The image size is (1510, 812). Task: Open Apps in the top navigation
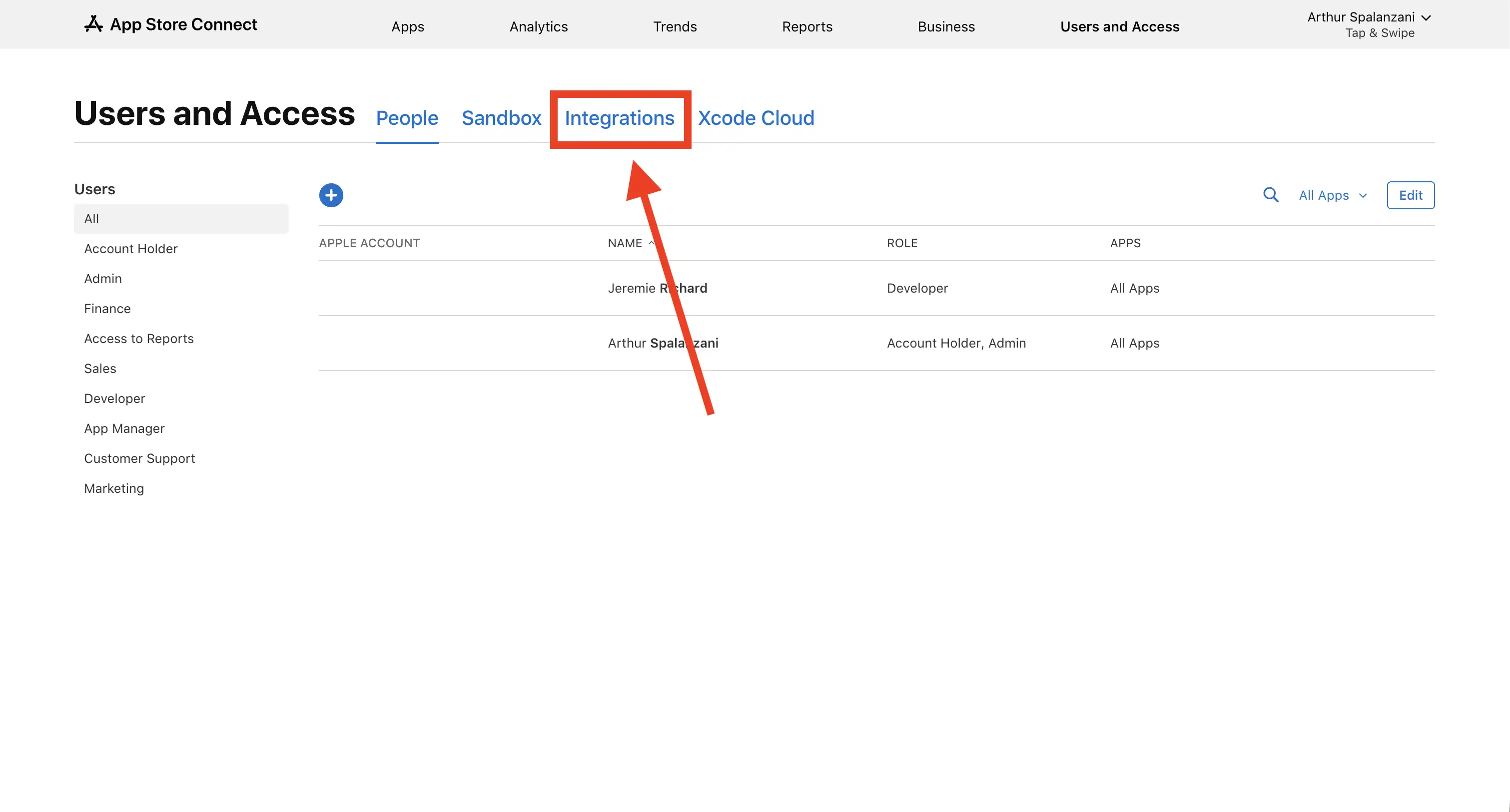click(x=408, y=26)
